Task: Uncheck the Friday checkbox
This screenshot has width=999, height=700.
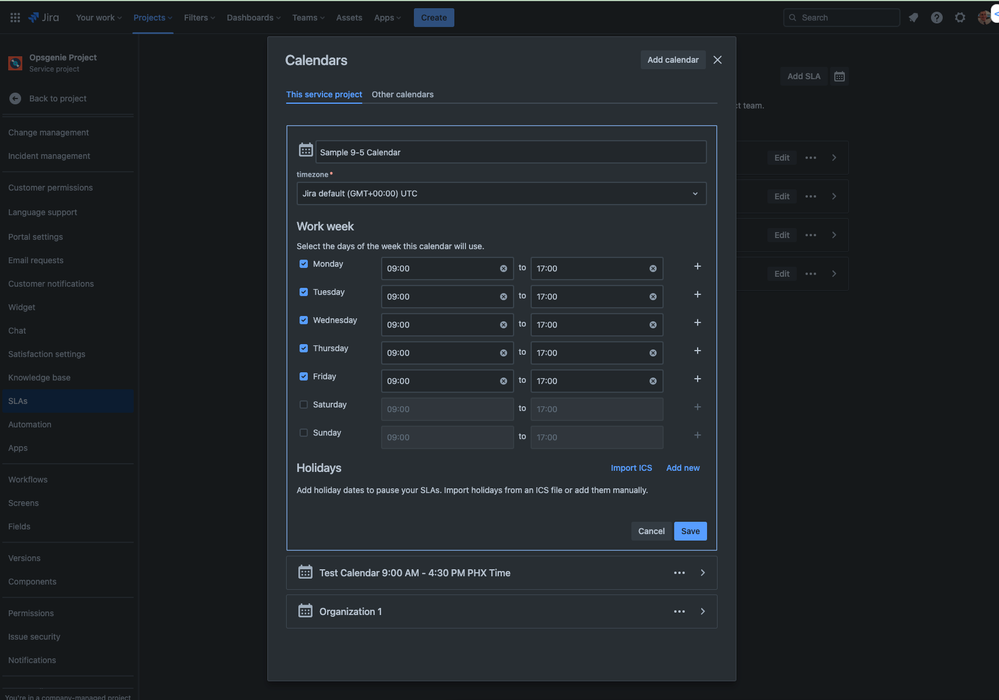Action: (304, 376)
